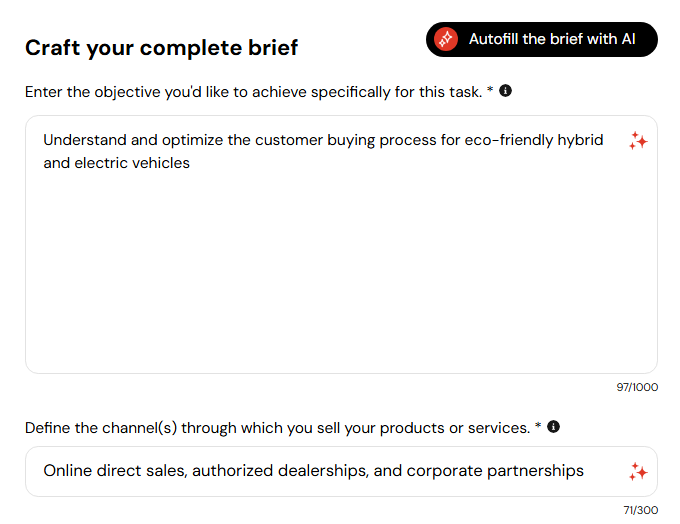
Task: Click the "Craft your complete brief" heading
Action: pyautogui.click(x=161, y=48)
